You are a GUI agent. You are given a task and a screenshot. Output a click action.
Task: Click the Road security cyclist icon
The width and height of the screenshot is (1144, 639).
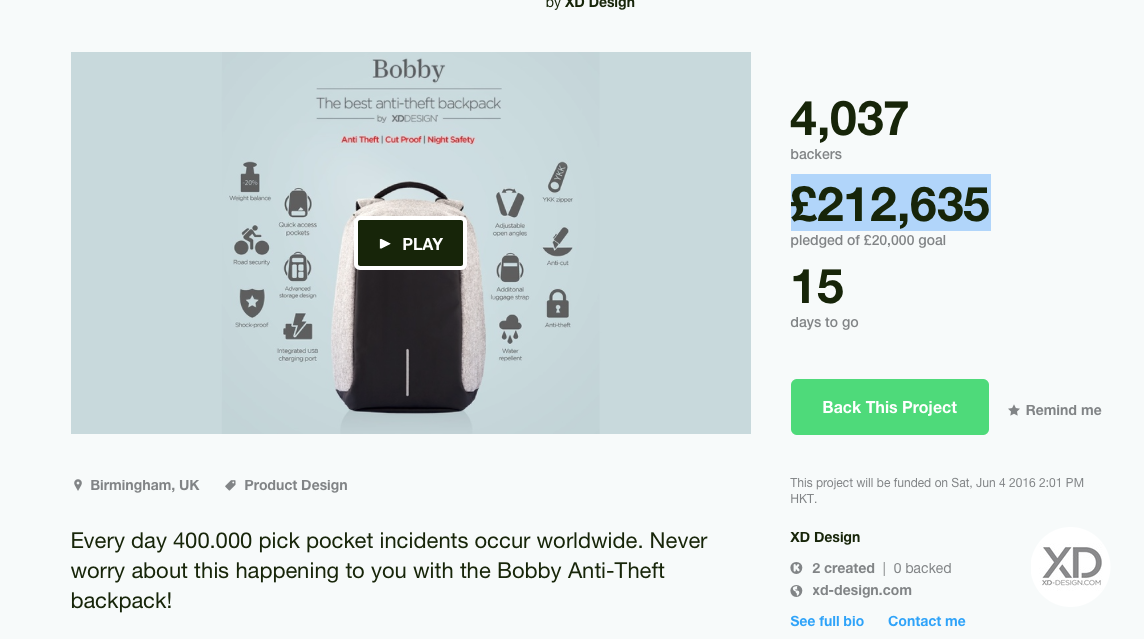(251, 241)
